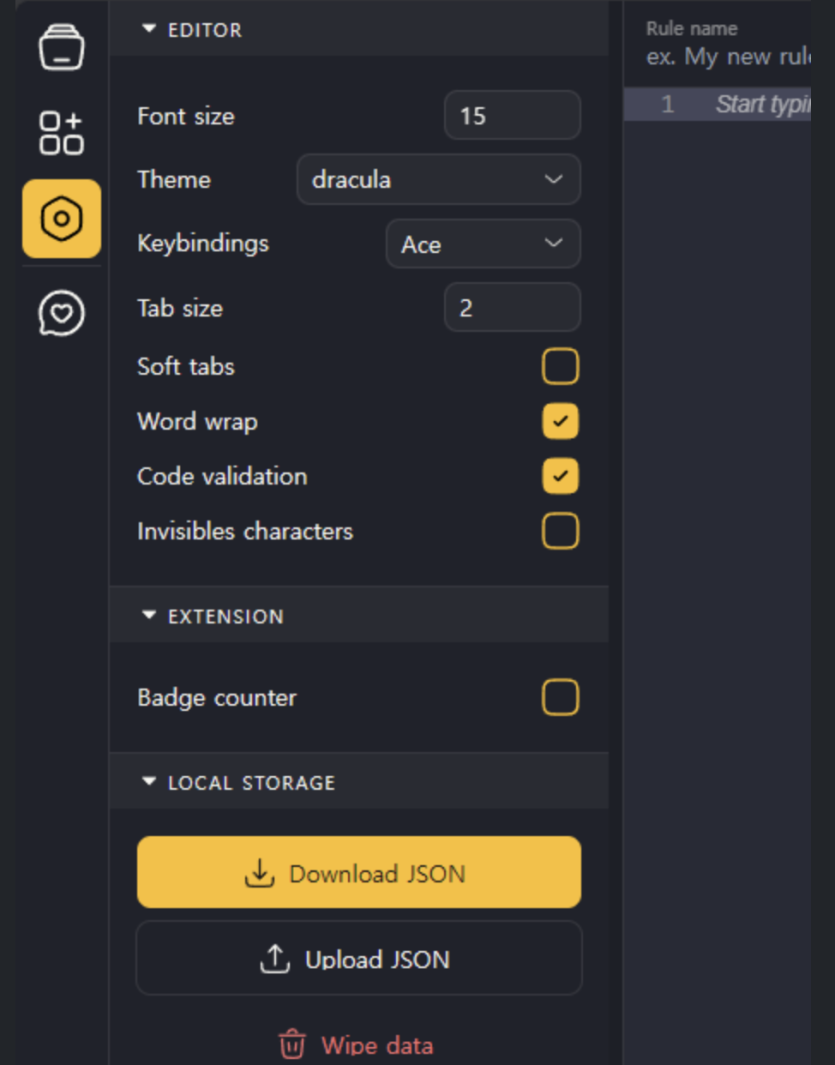Click the add new rule grid icon

[61, 132]
